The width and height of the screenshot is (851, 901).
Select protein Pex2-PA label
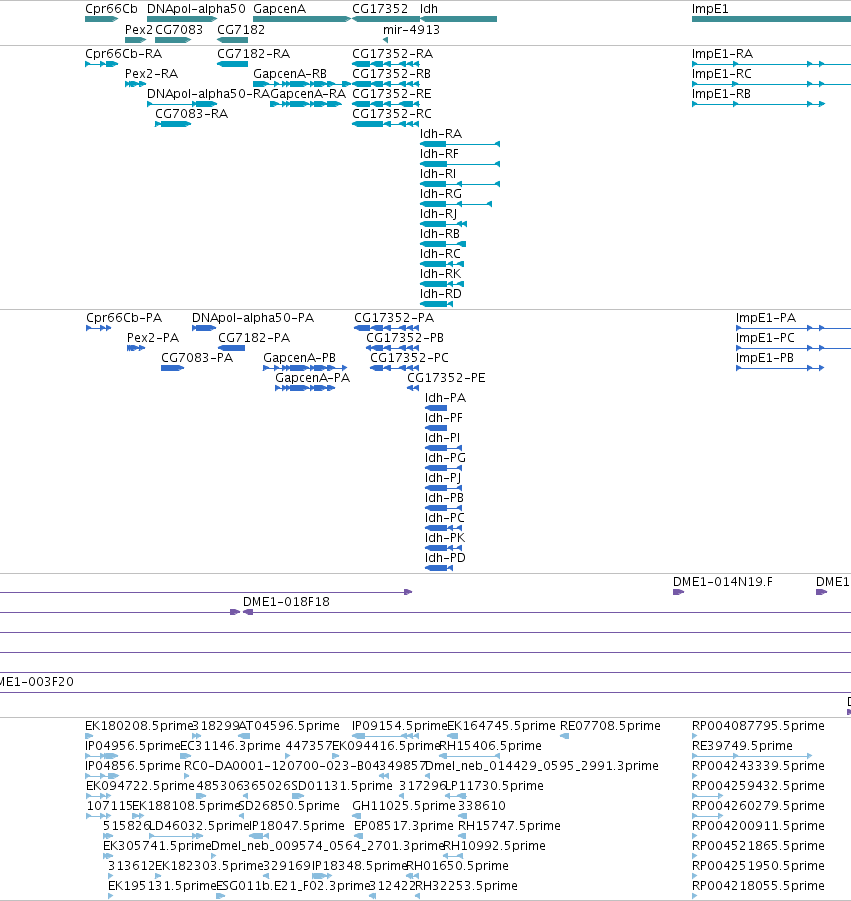[x=153, y=338]
